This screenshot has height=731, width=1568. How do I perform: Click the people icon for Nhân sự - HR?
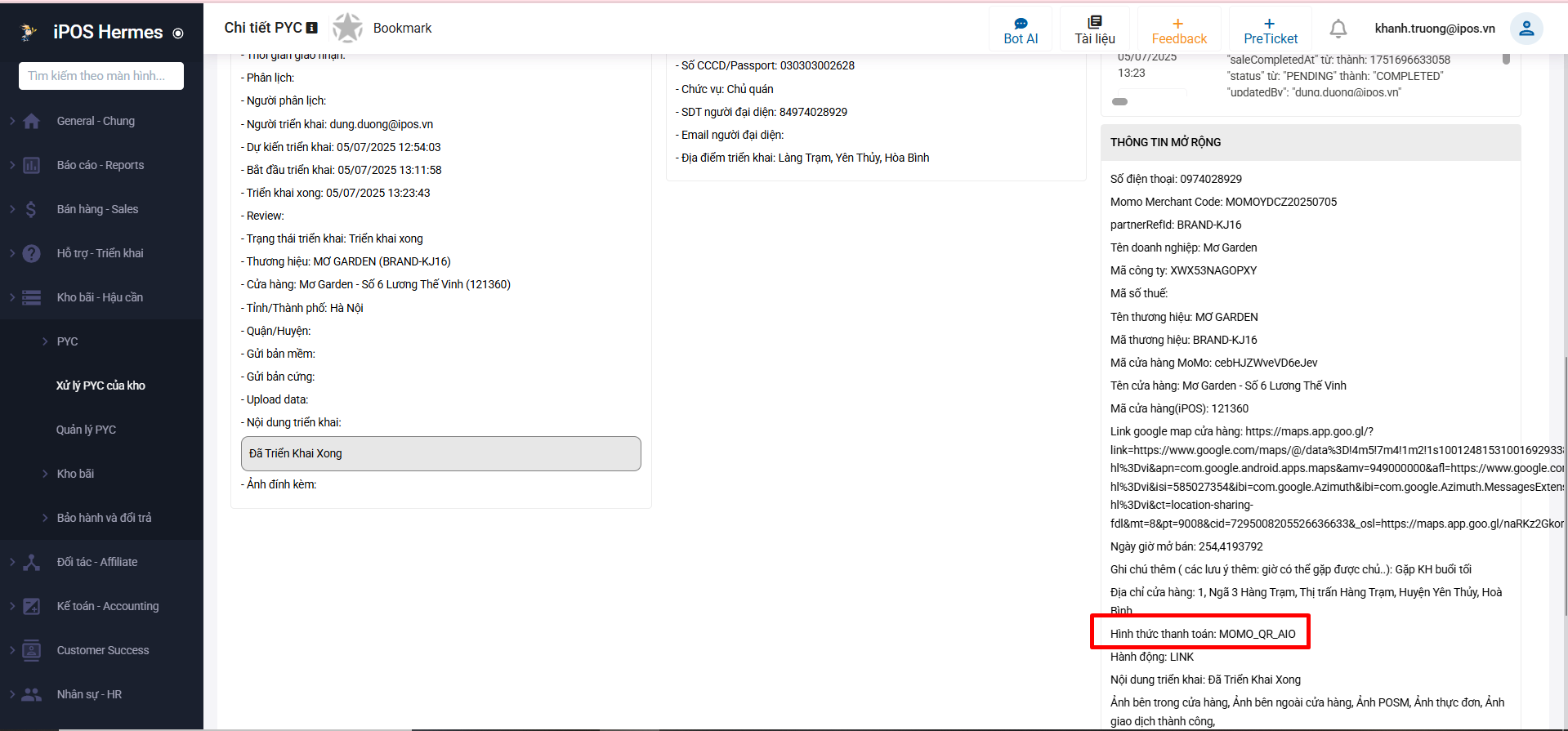coord(32,695)
